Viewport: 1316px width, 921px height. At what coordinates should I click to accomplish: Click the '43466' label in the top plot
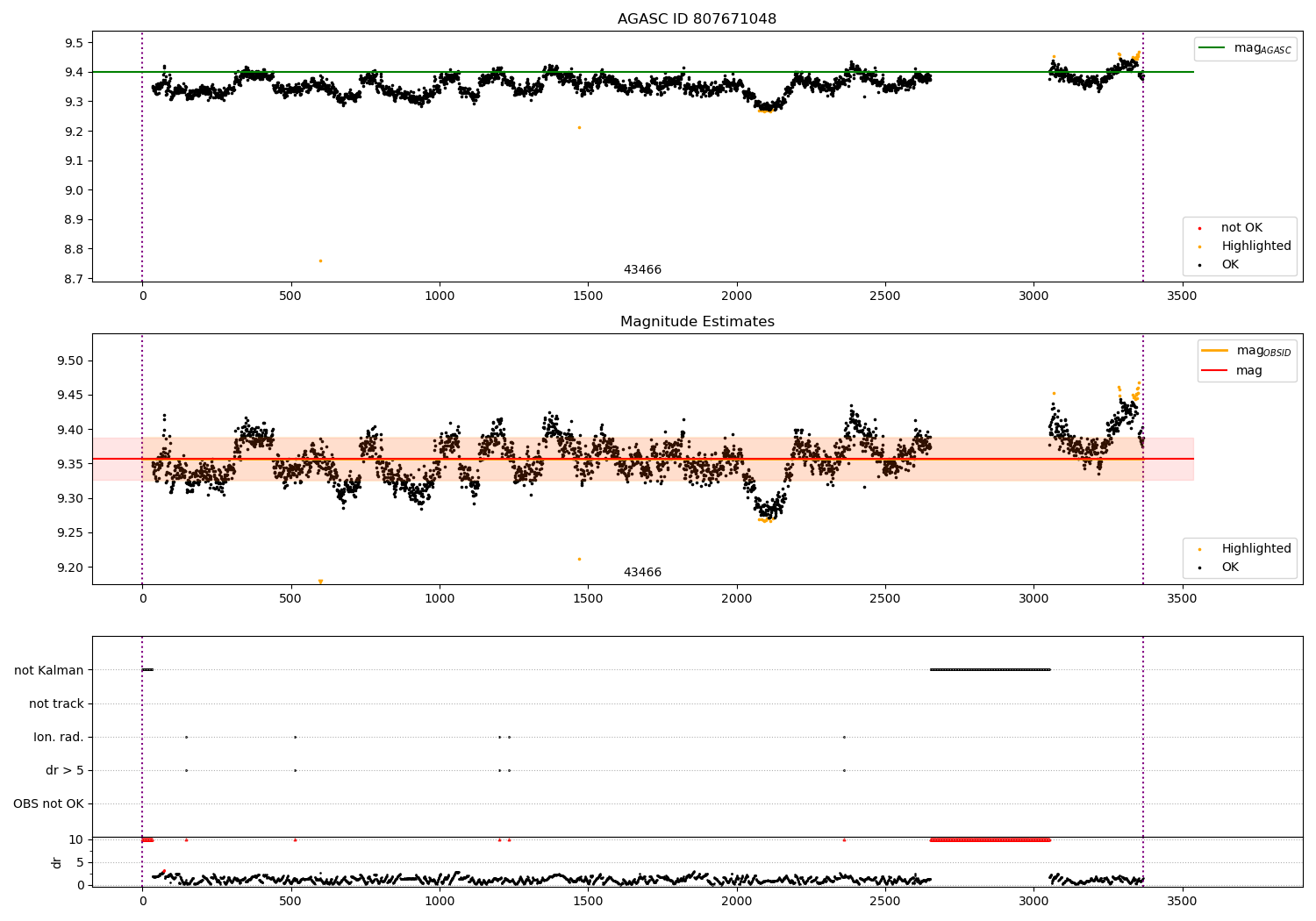642,270
